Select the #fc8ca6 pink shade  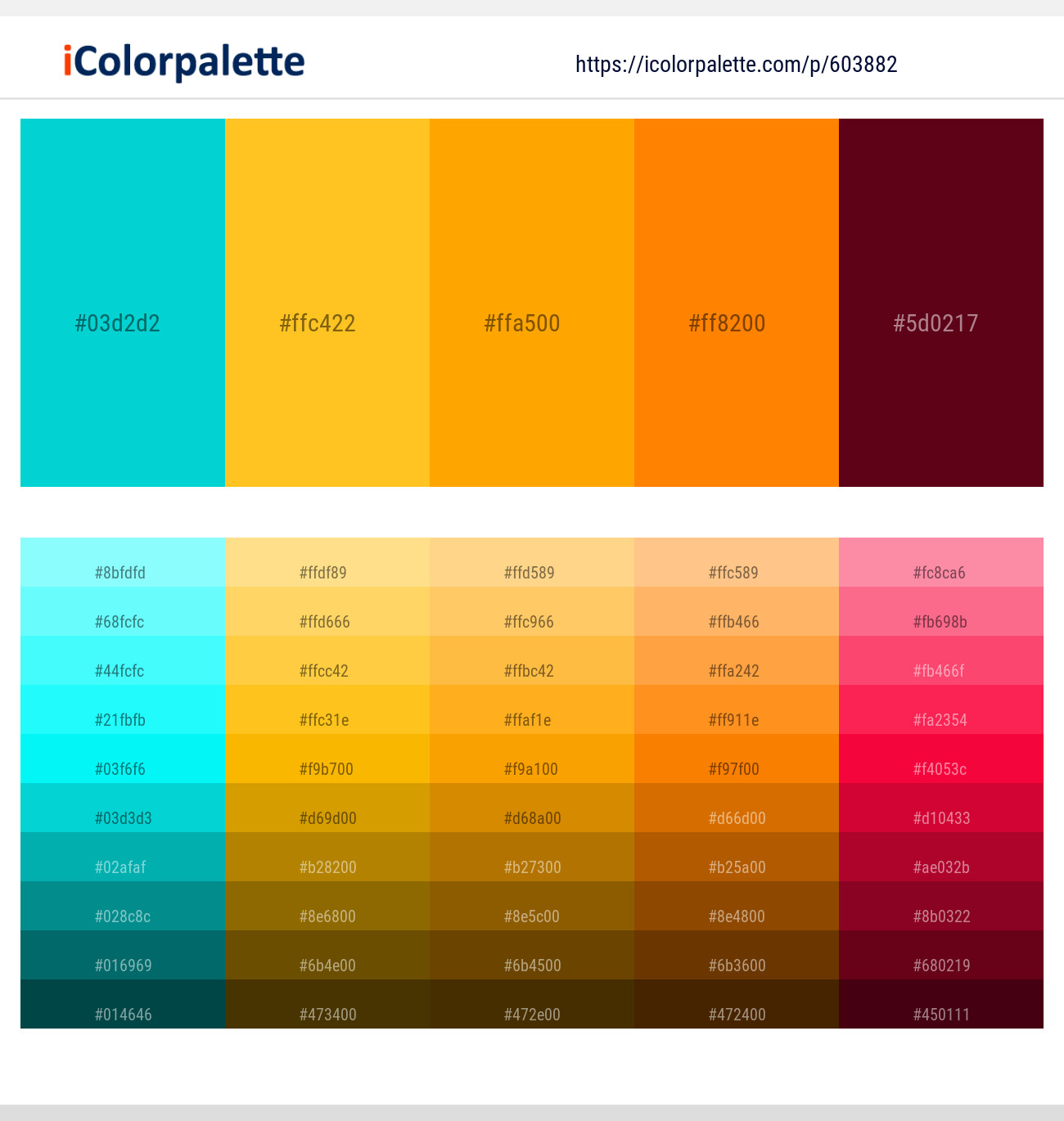[x=941, y=563]
